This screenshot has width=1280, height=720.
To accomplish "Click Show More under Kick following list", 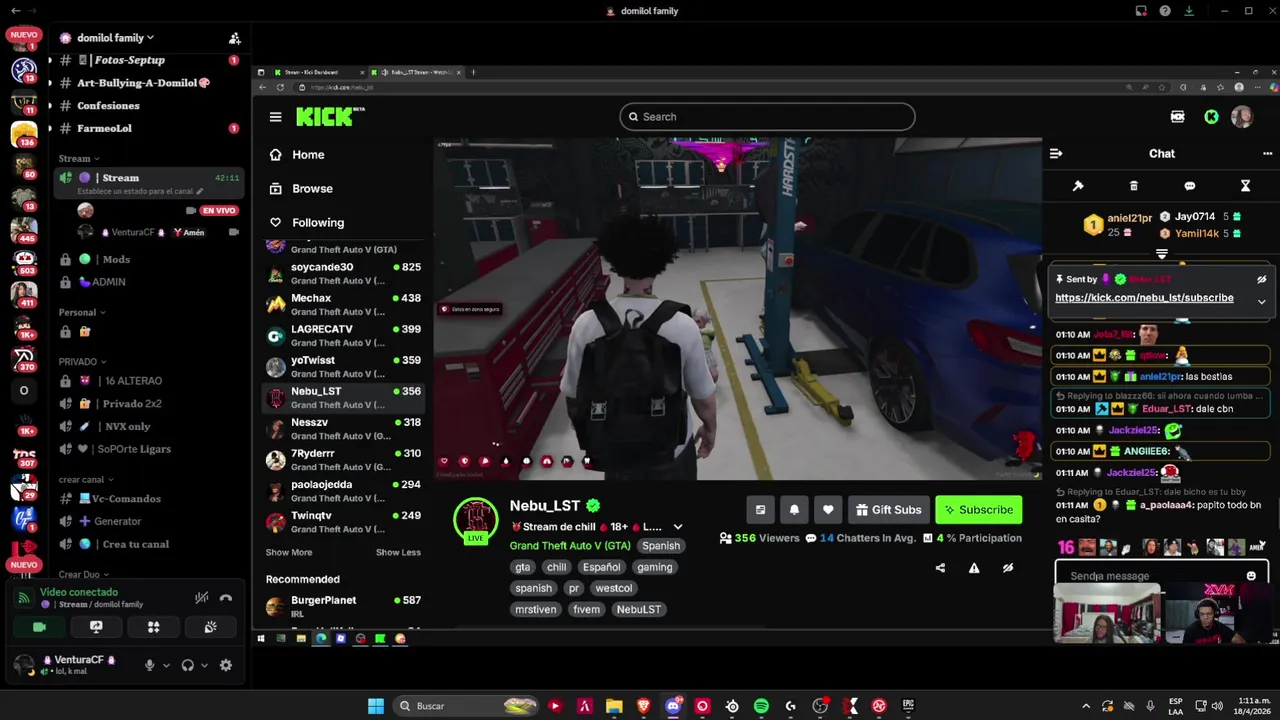I will (289, 552).
